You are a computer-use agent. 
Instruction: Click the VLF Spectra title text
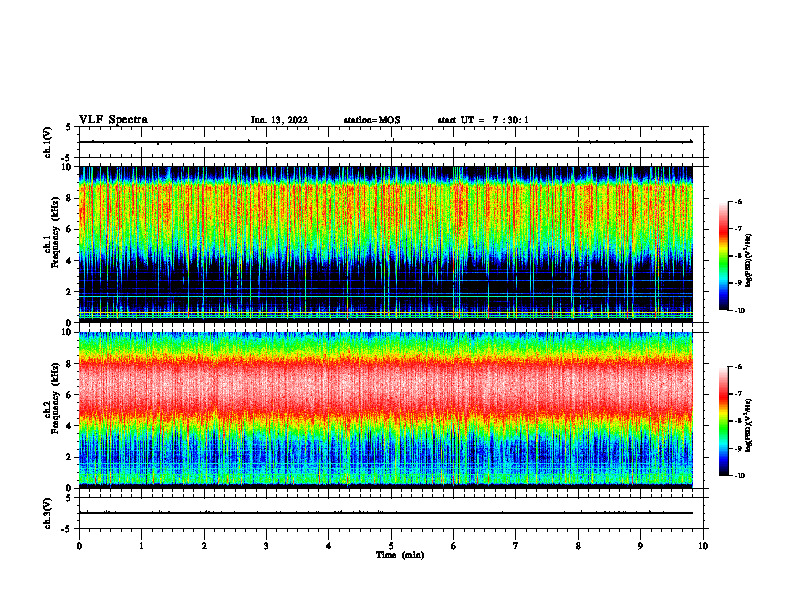[113, 120]
